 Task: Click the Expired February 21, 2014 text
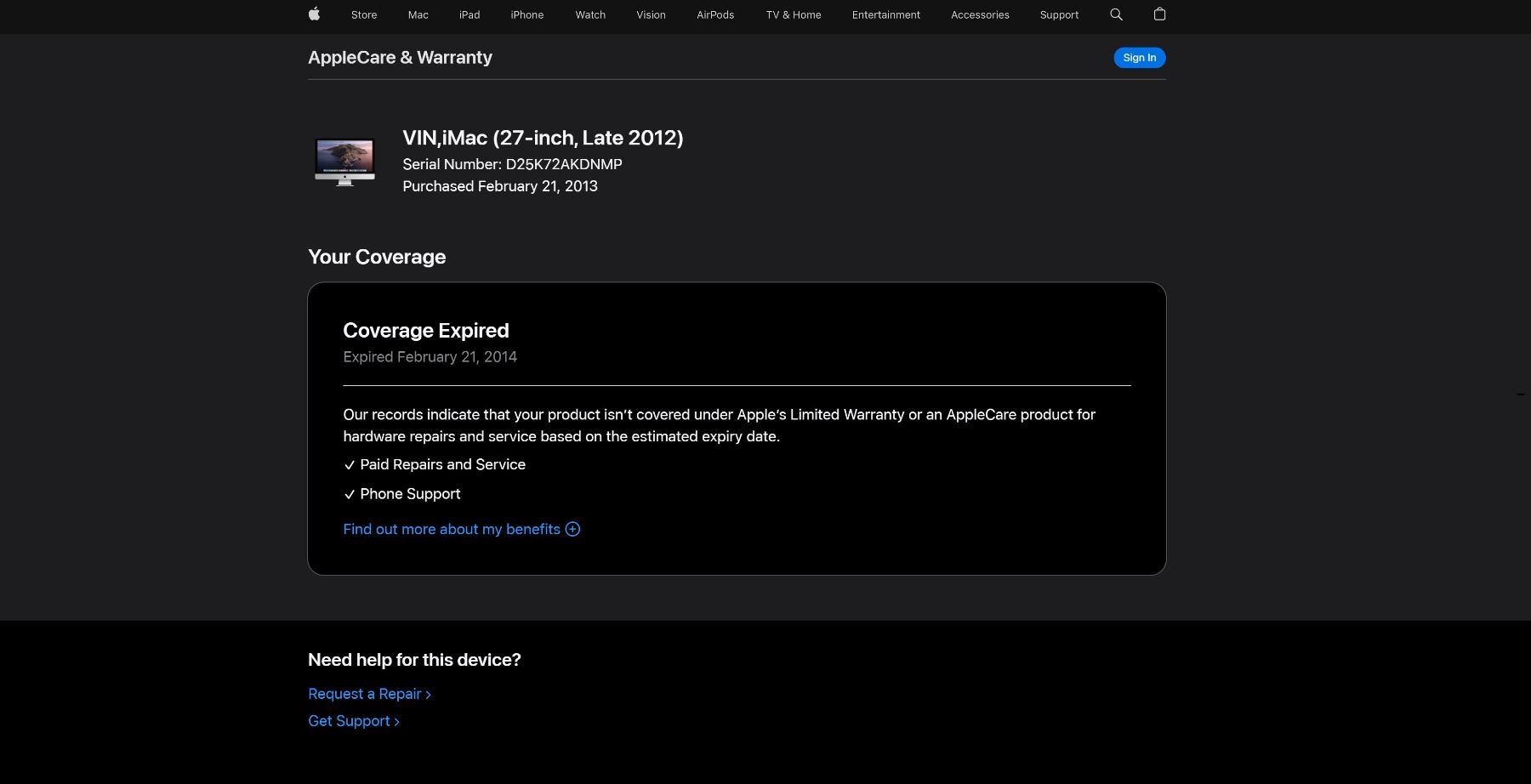pyautogui.click(x=430, y=357)
